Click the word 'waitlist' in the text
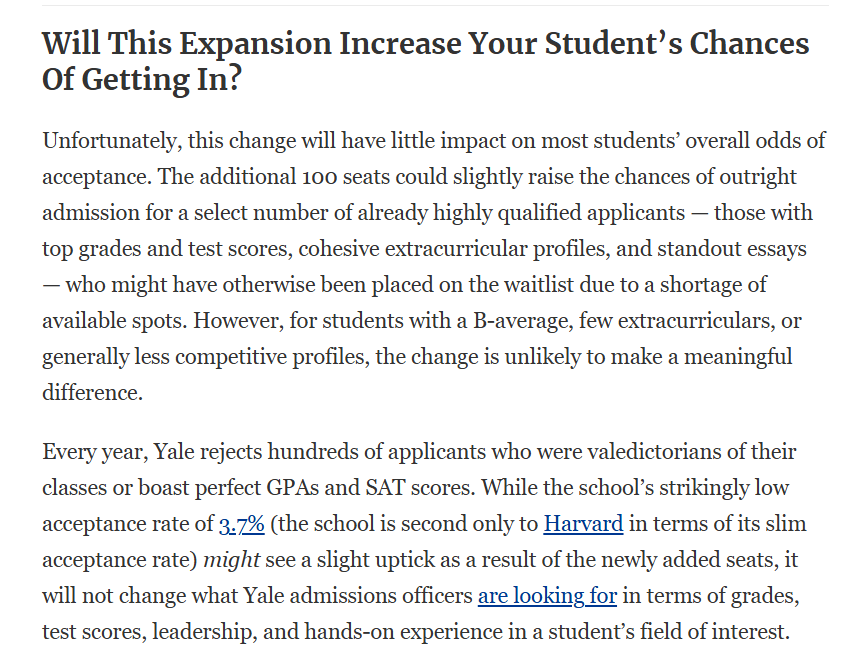The height and width of the screenshot is (667, 867). pyautogui.click(x=536, y=285)
